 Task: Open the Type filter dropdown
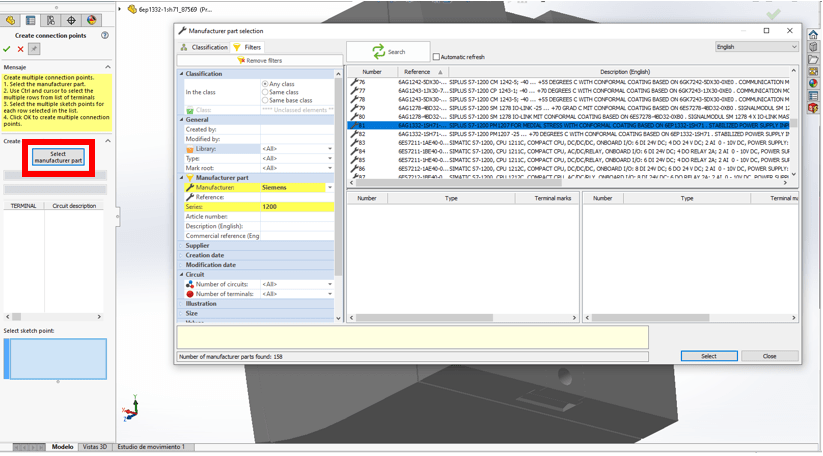(x=330, y=158)
